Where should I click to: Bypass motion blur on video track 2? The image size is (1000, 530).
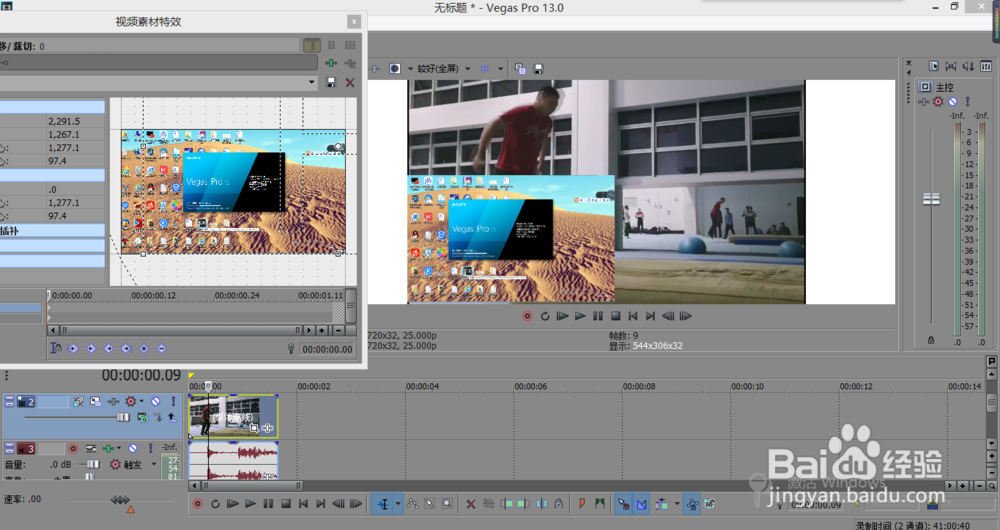pos(78,401)
